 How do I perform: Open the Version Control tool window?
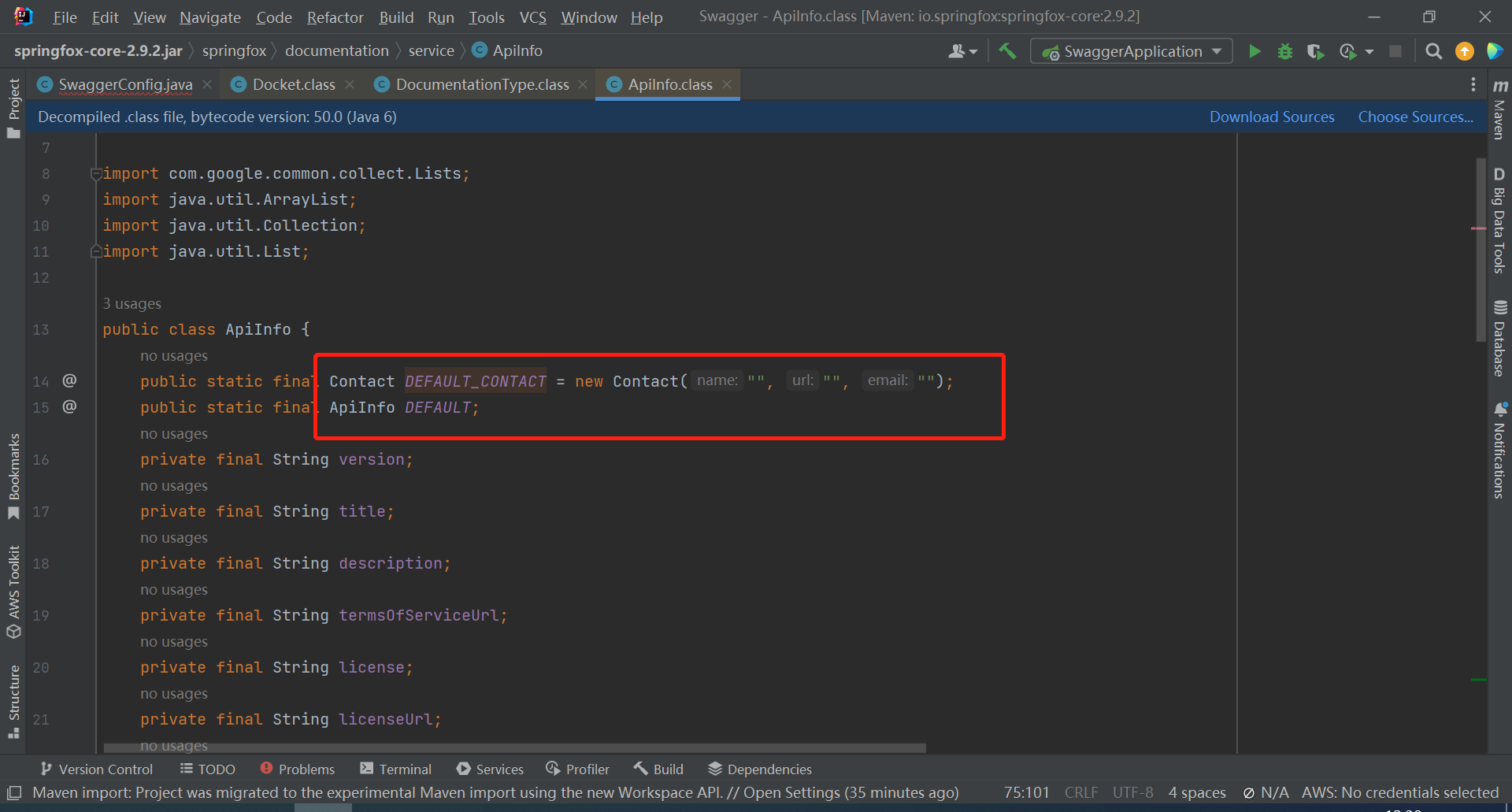tap(96, 769)
